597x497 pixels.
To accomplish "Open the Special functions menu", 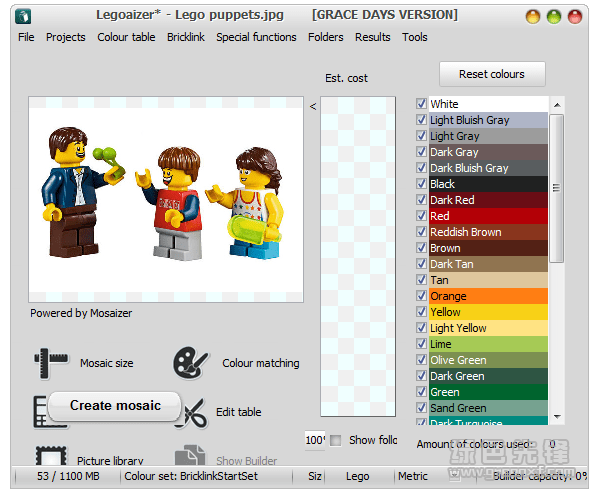I will 256,37.
